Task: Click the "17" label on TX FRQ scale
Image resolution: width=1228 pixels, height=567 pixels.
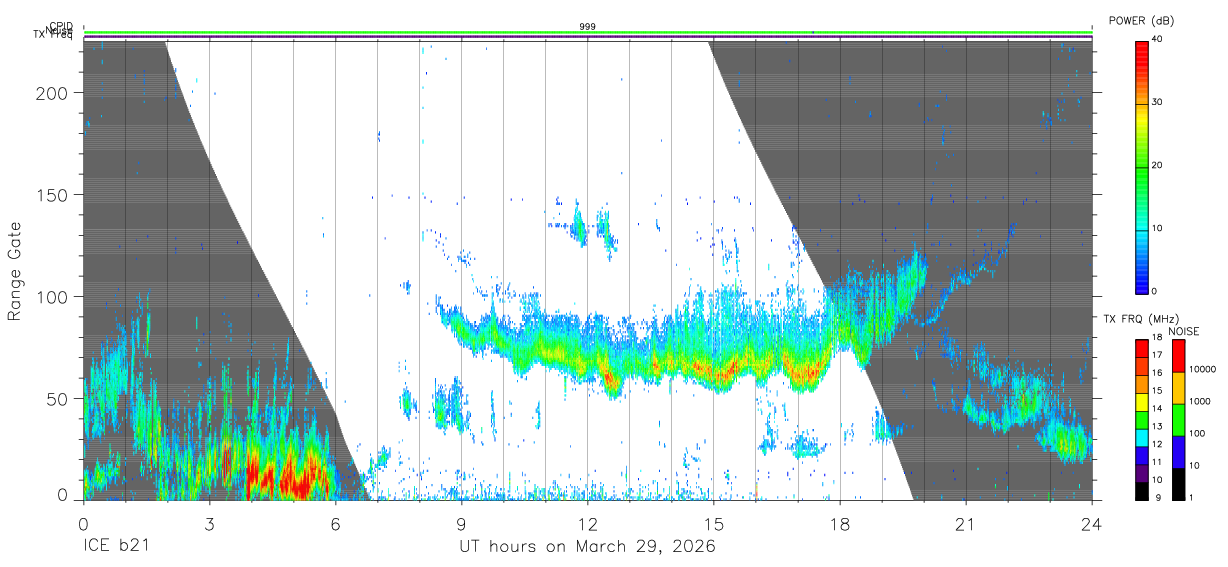Action: (x=1158, y=355)
